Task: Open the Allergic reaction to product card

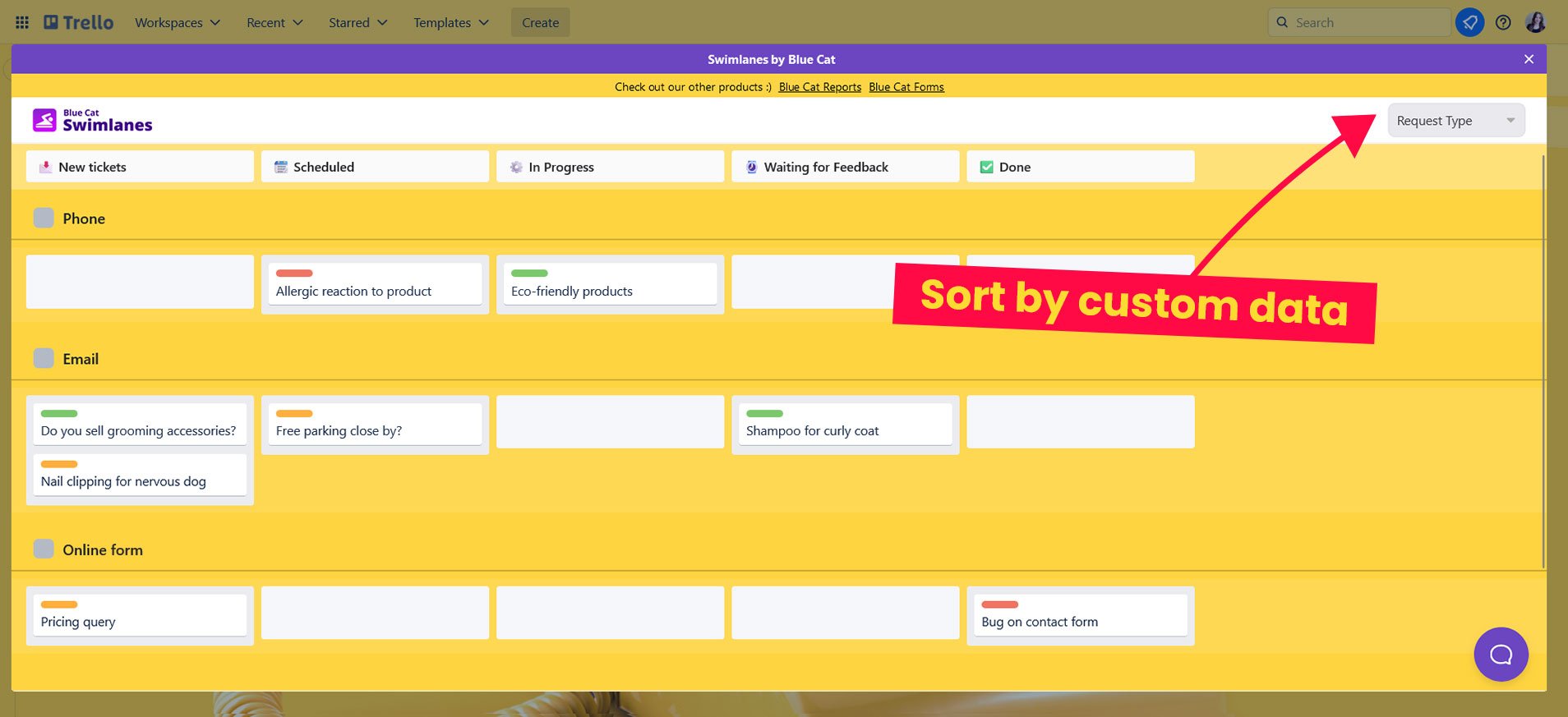Action: pyautogui.click(x=375, y=284)
